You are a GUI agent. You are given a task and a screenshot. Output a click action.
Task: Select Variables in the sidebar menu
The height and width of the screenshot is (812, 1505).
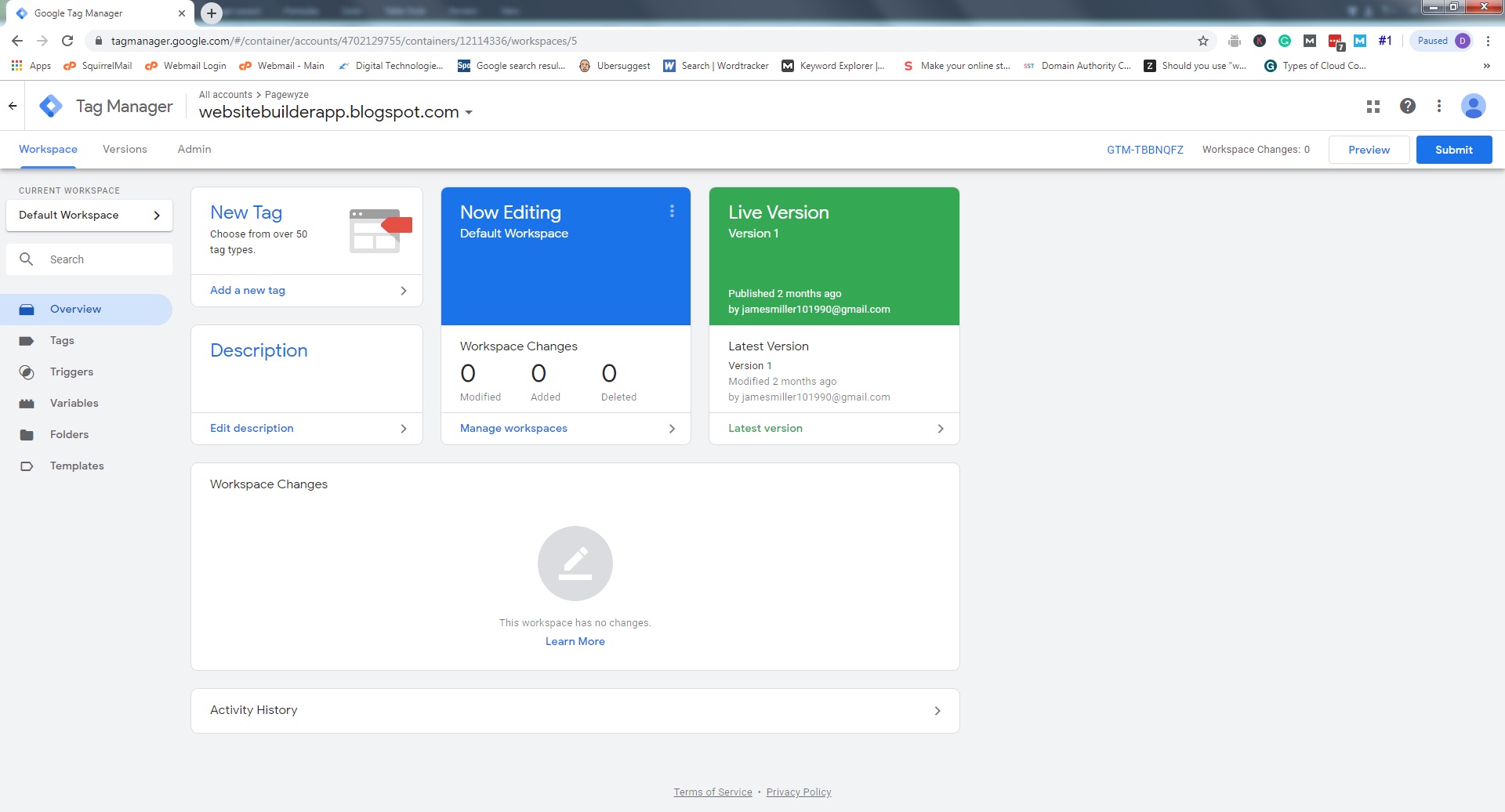(x=86, y=404)
